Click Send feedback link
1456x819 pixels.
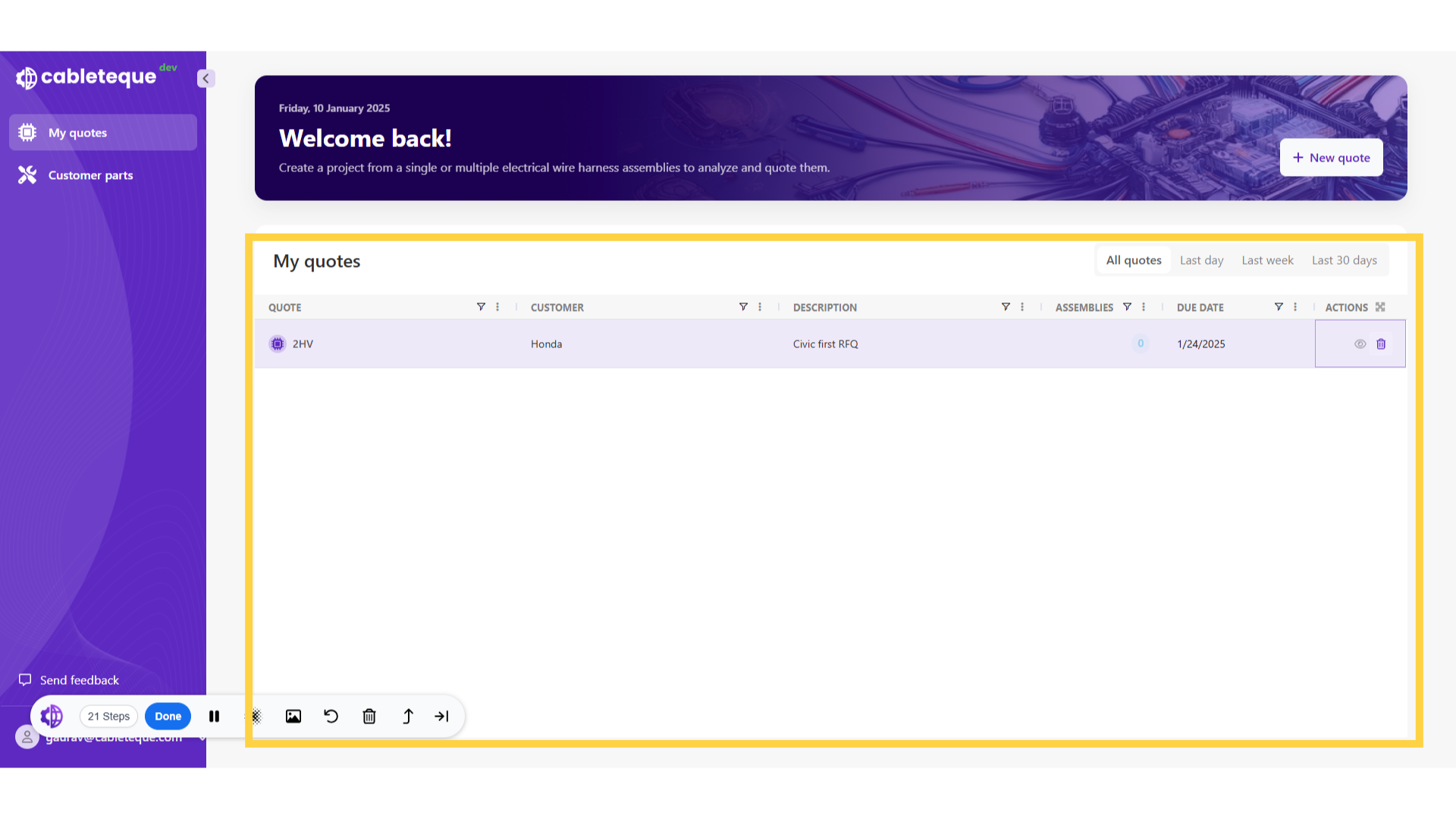tap(79, 680)
